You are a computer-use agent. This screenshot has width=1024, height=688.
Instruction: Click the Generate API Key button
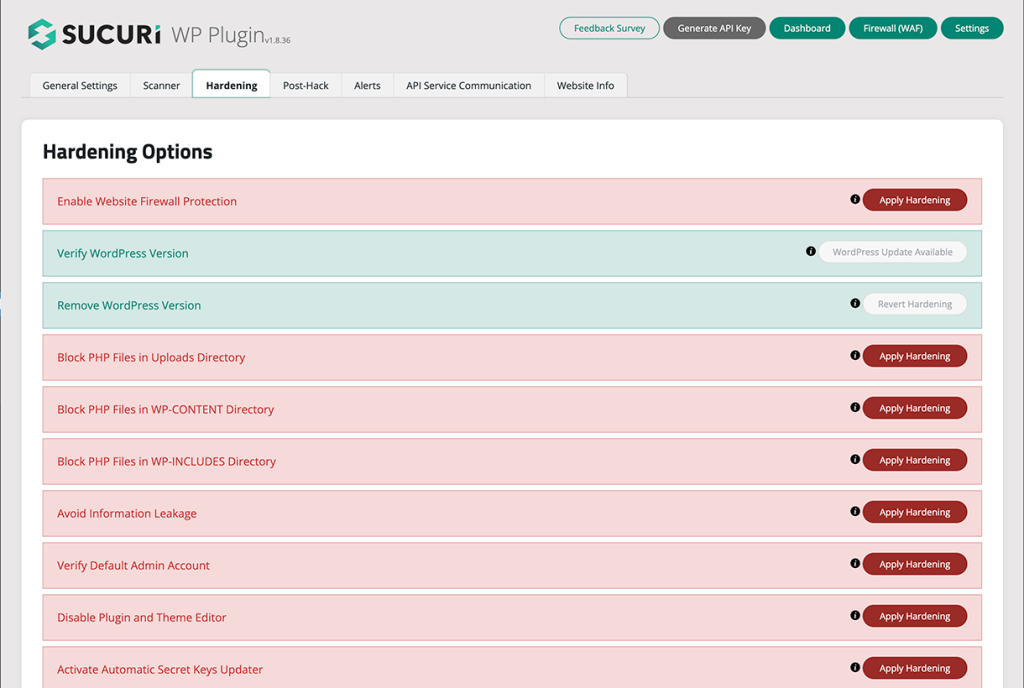click(x=714, y=28)
